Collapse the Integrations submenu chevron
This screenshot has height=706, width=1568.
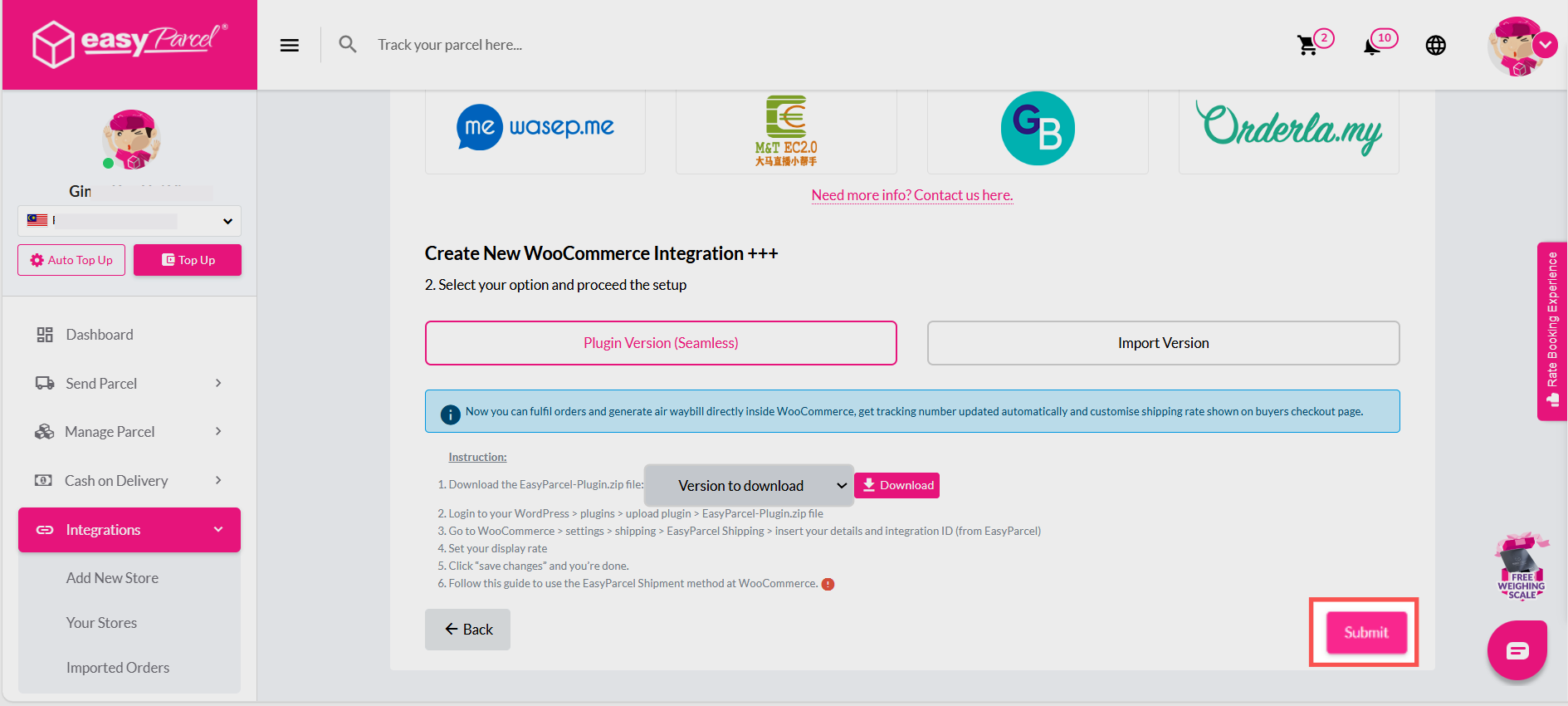click(x=218, y=530)
